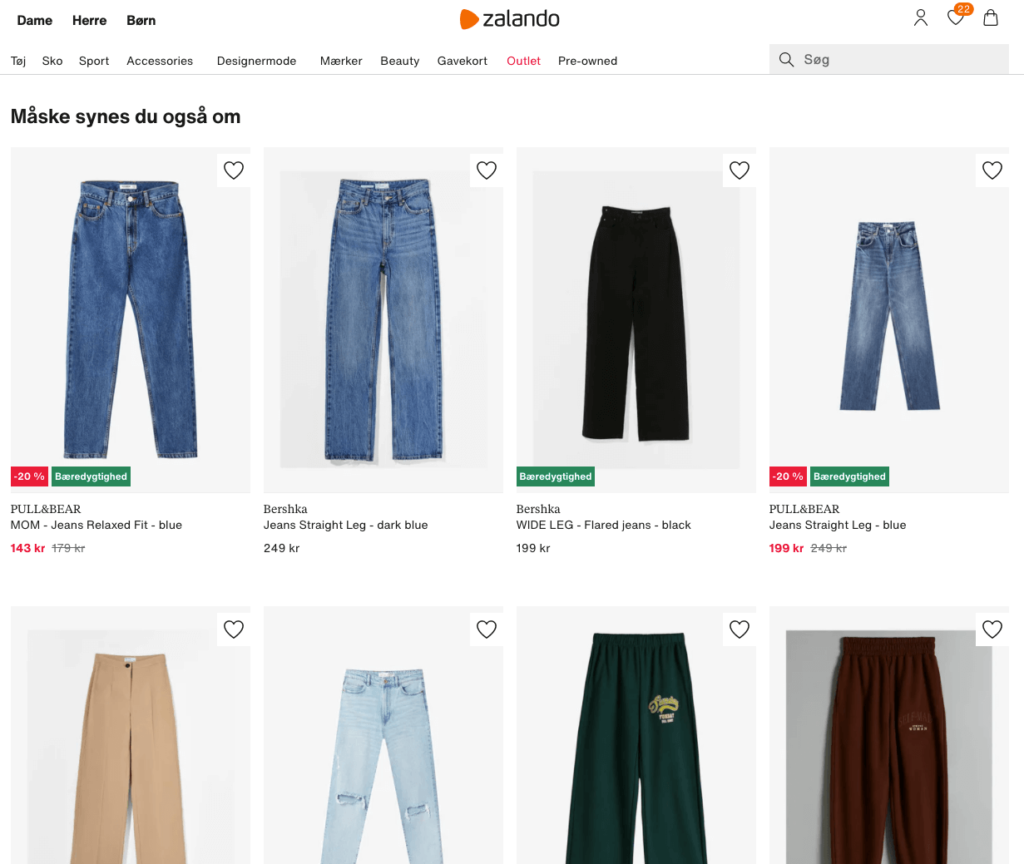Click the heart on the green trousers

tap(739, 629)
